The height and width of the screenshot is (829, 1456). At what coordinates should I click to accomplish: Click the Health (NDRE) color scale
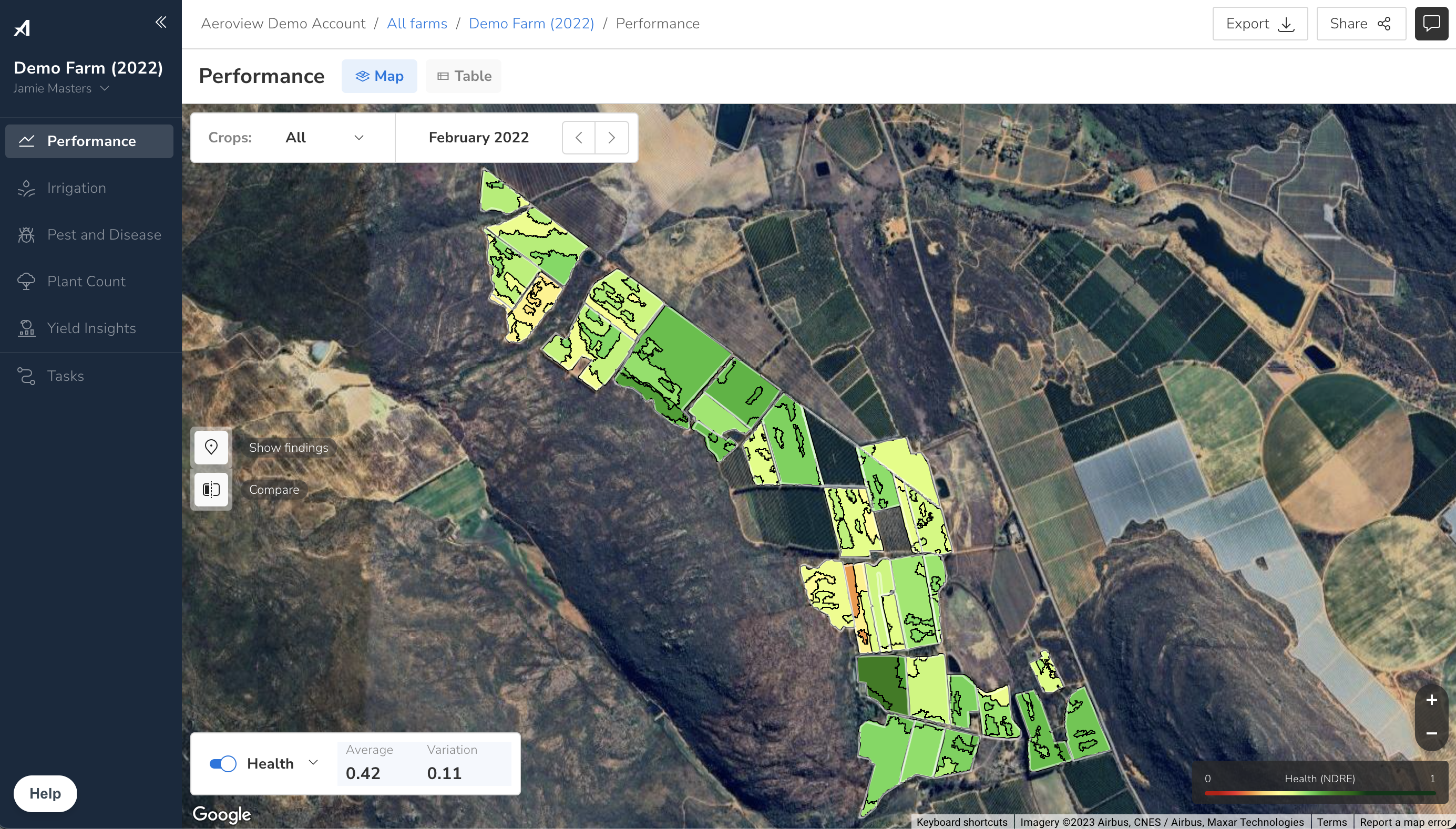[1319, 792]
